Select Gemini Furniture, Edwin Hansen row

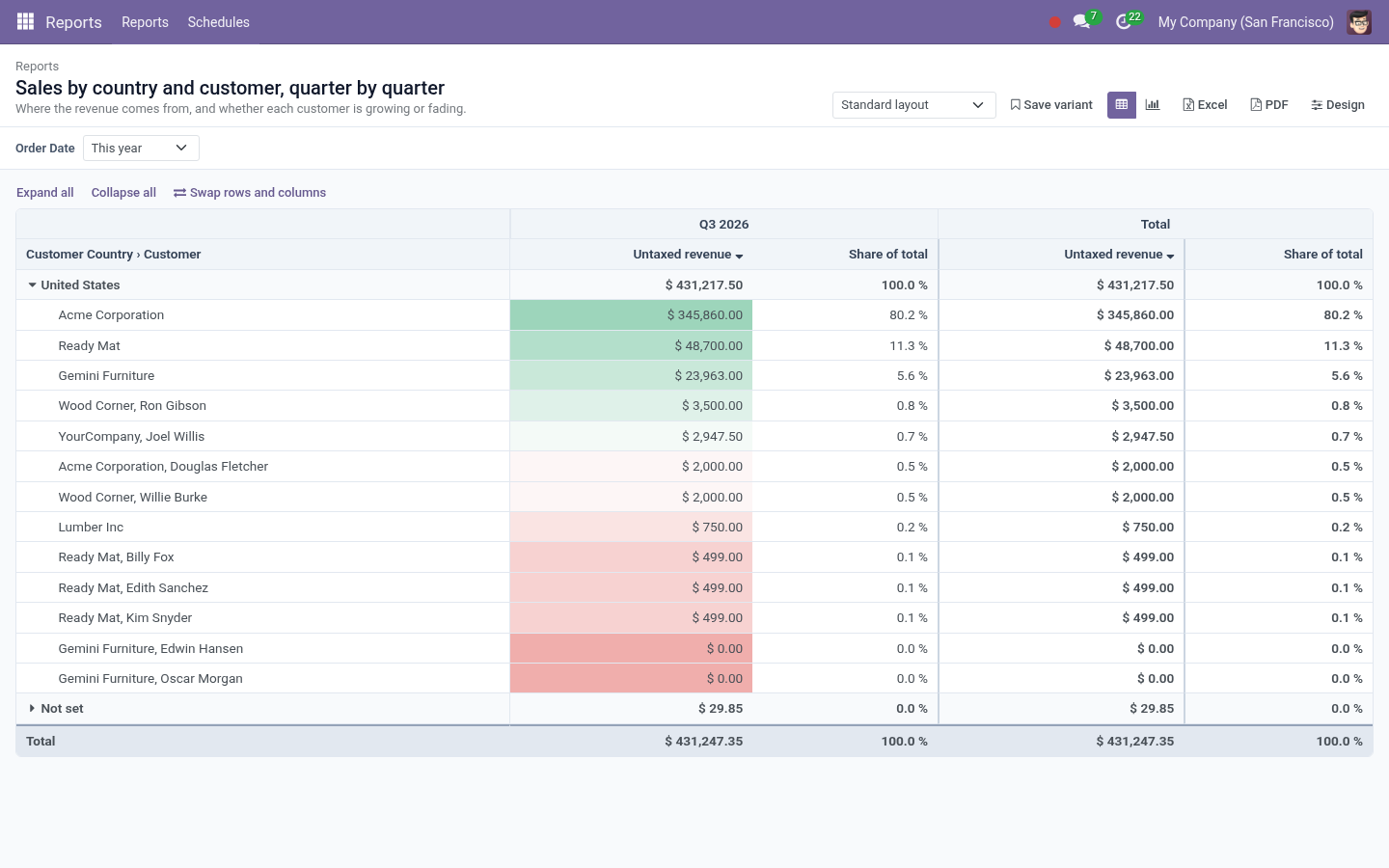(694, 649)
